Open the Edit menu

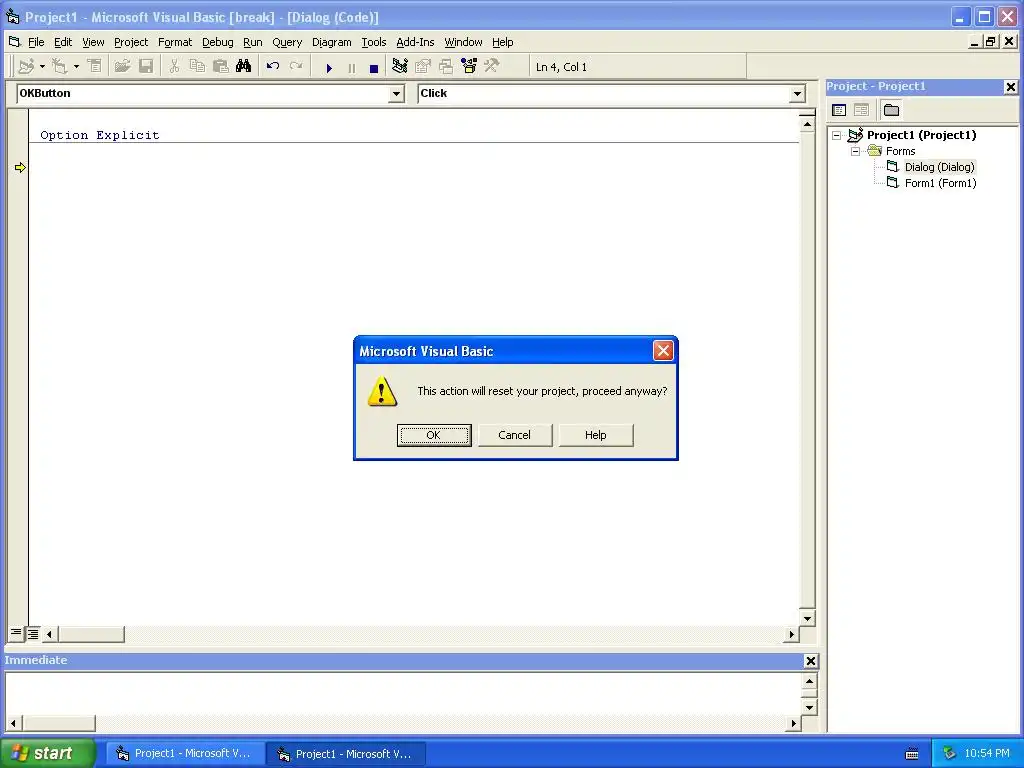coord(63,42)
